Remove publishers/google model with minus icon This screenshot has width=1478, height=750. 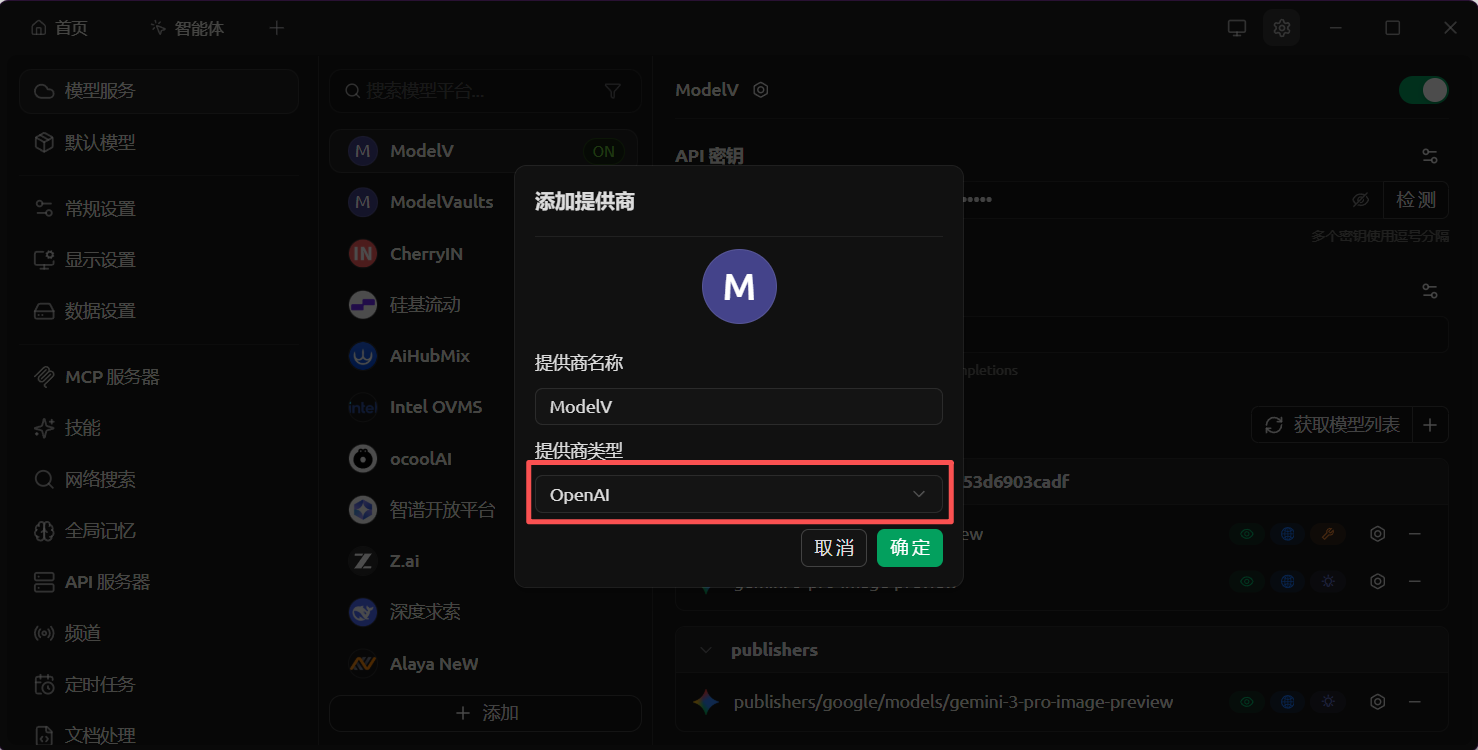(x=1415, y=702)
